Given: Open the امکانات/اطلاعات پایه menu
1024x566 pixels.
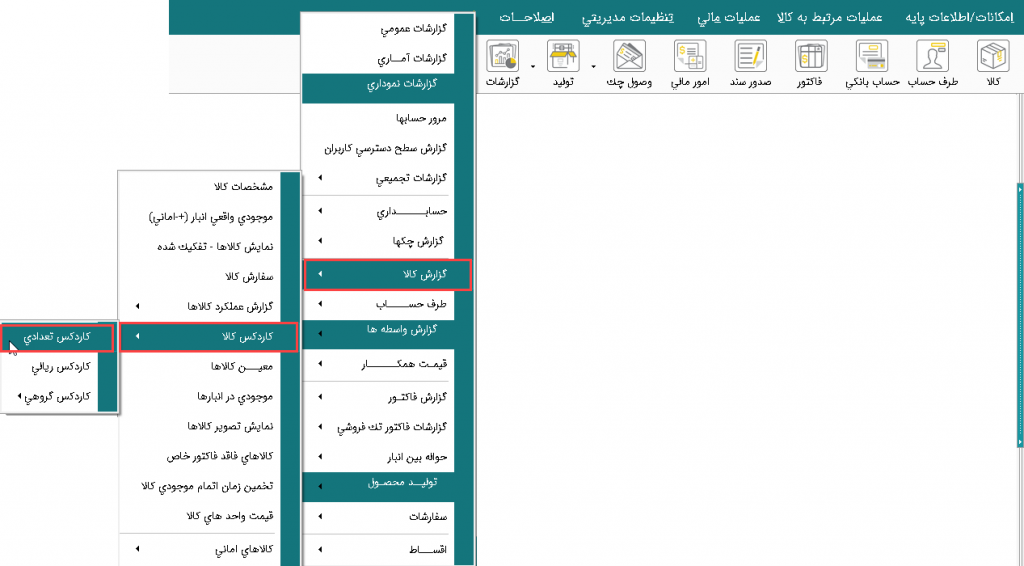Looking at the screenshot, I should pyautogui.click(x=956, y=17).
